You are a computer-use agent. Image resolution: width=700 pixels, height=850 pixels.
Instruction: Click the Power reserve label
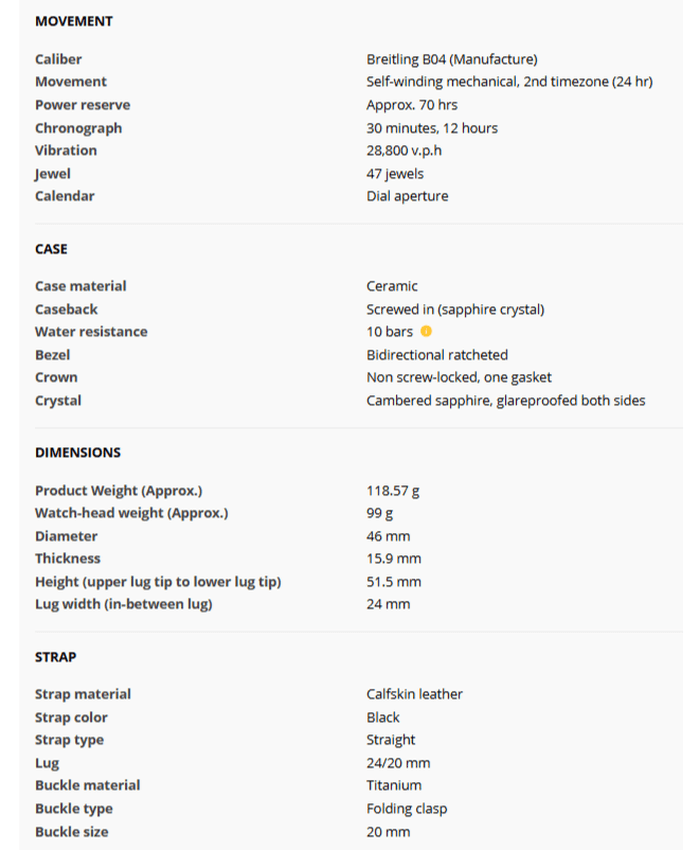(x=82, y=105)
